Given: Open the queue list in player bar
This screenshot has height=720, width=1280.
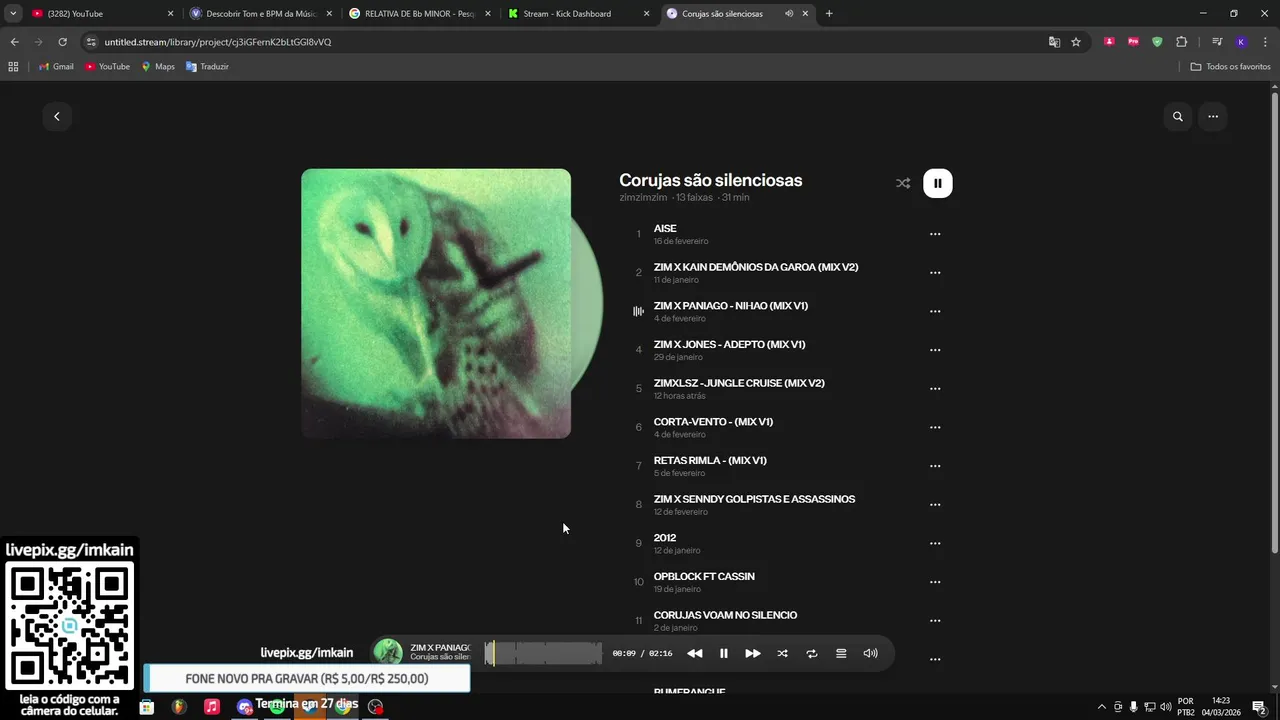Looking at the screenshot, I should pyautogui.click(x=841, y=654).
